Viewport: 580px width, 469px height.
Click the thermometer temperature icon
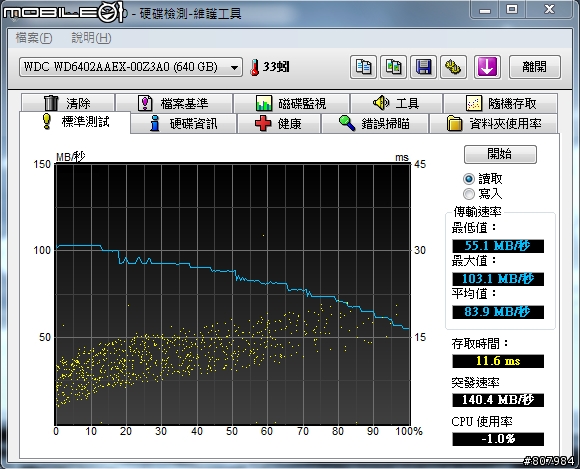(x=254, y=67)
